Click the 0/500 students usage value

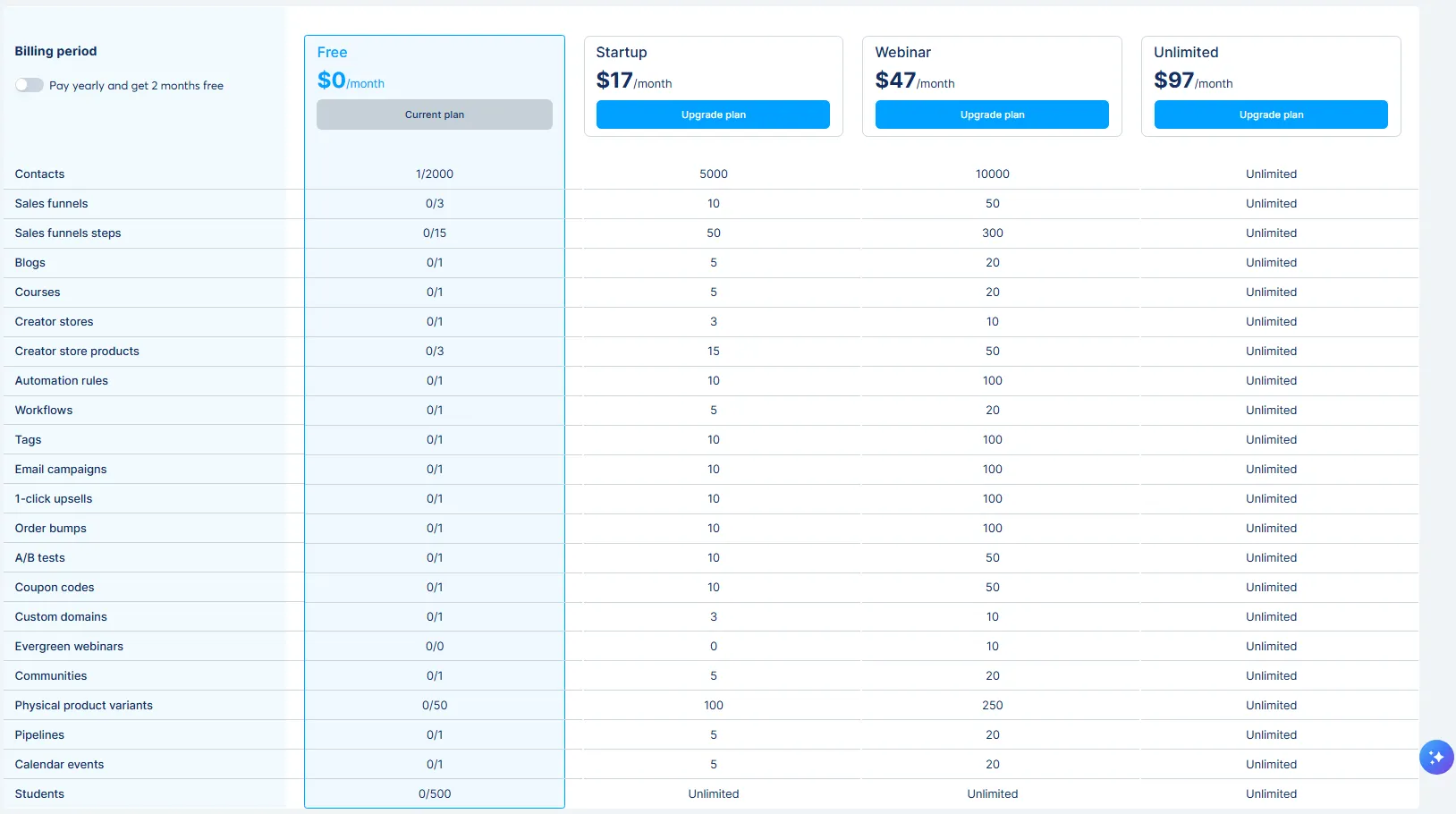click(435, 794)
